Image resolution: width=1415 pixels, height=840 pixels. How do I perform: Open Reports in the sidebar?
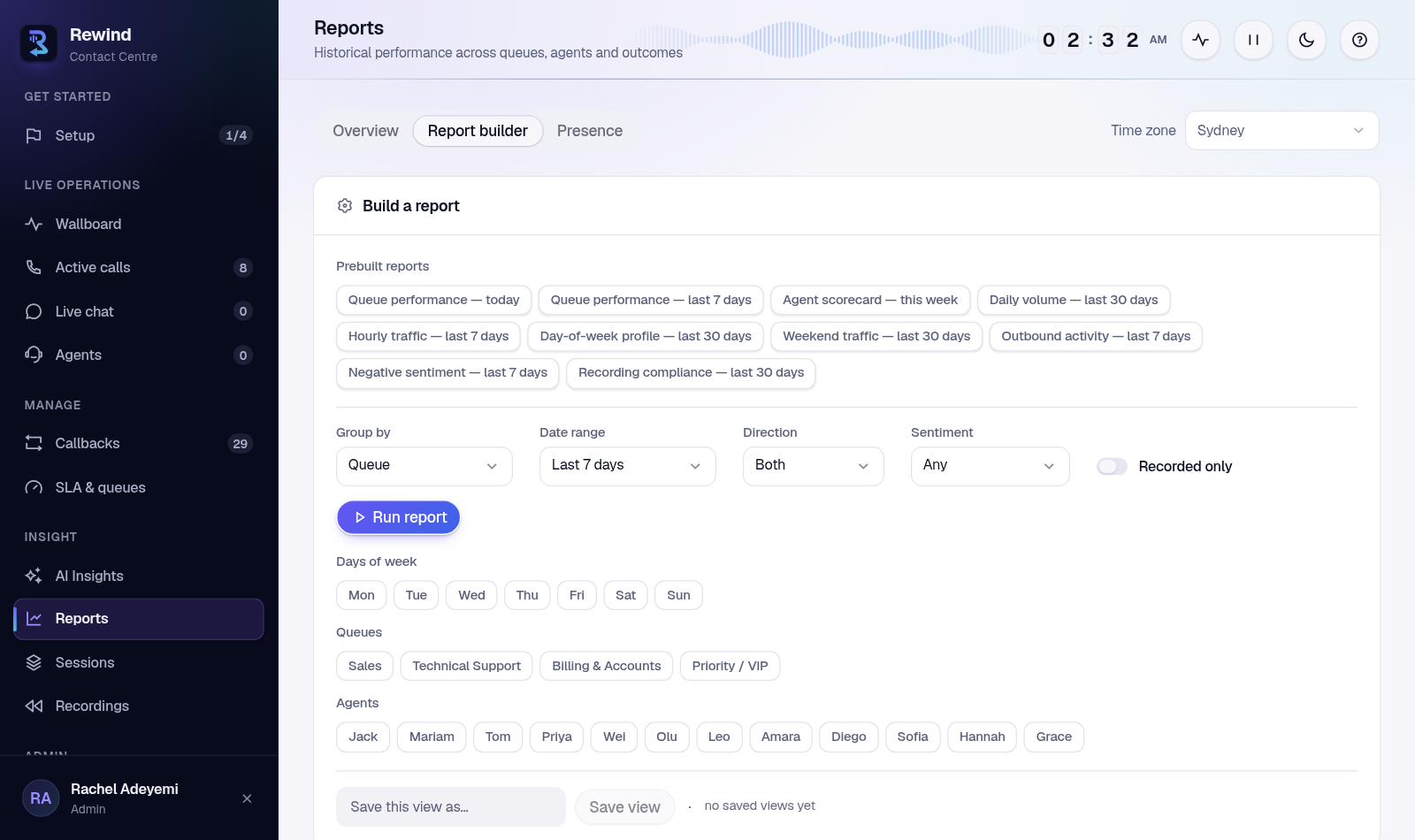(x=139, y=619)
